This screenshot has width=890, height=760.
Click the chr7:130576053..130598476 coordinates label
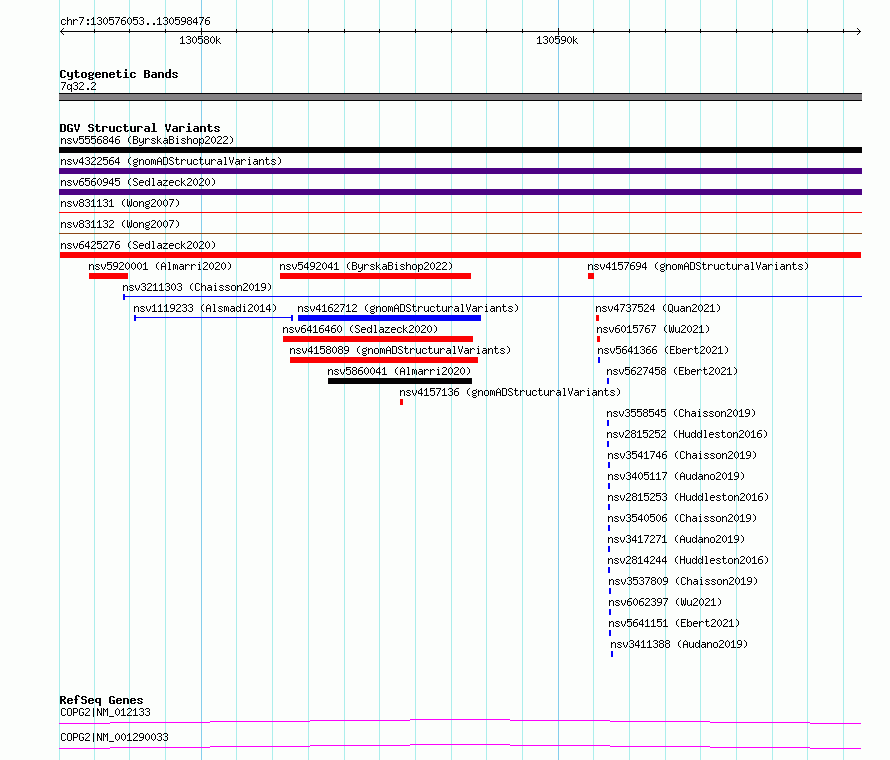click(x=135, y=21)
